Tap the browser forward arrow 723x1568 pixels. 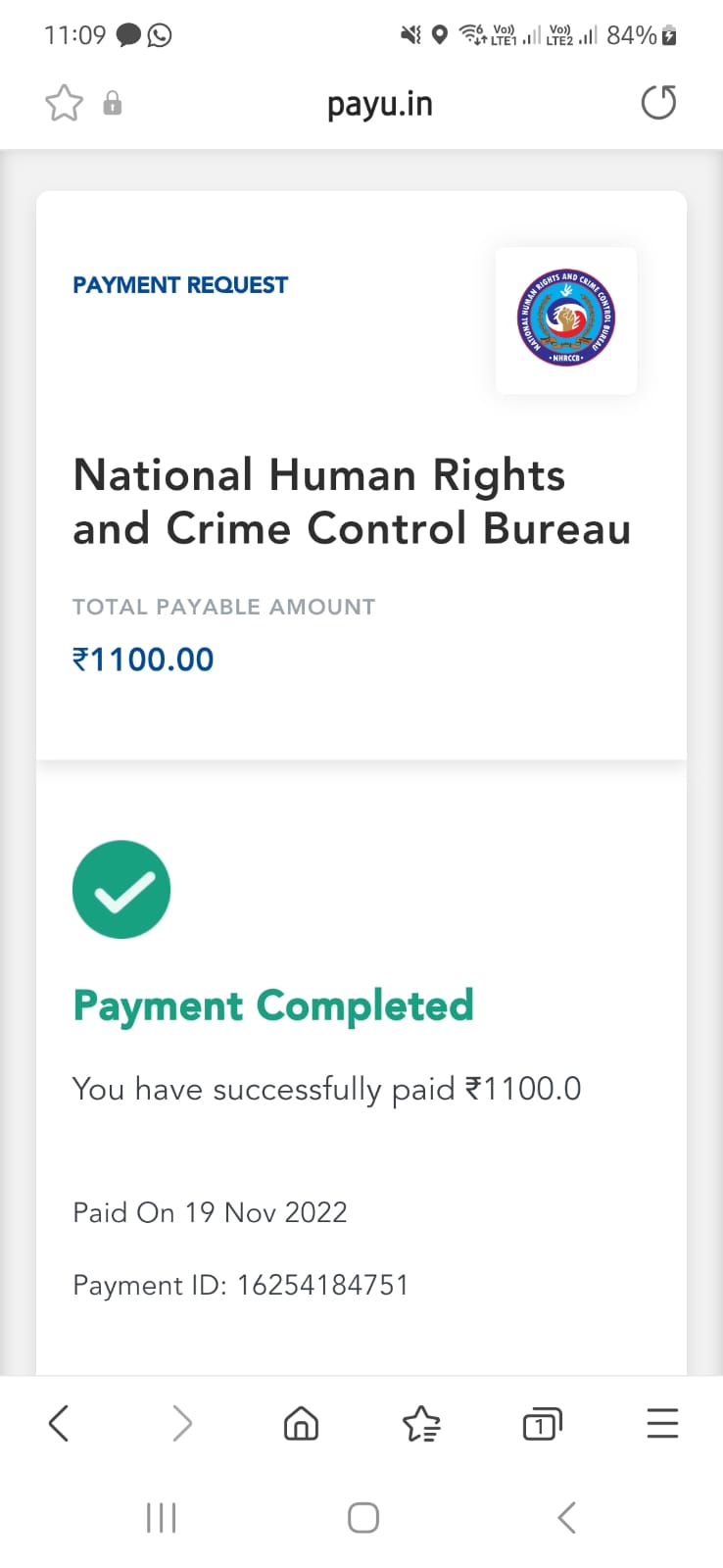click(182, 1423)
